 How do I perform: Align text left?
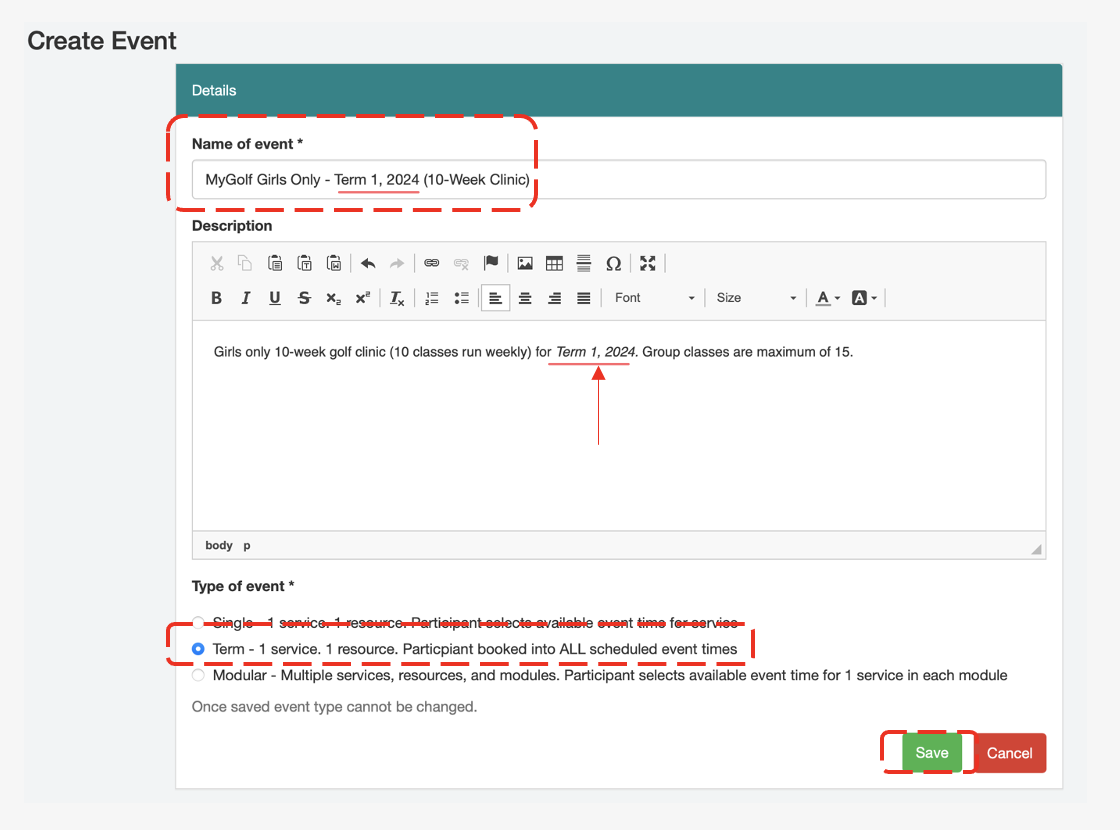495,298
